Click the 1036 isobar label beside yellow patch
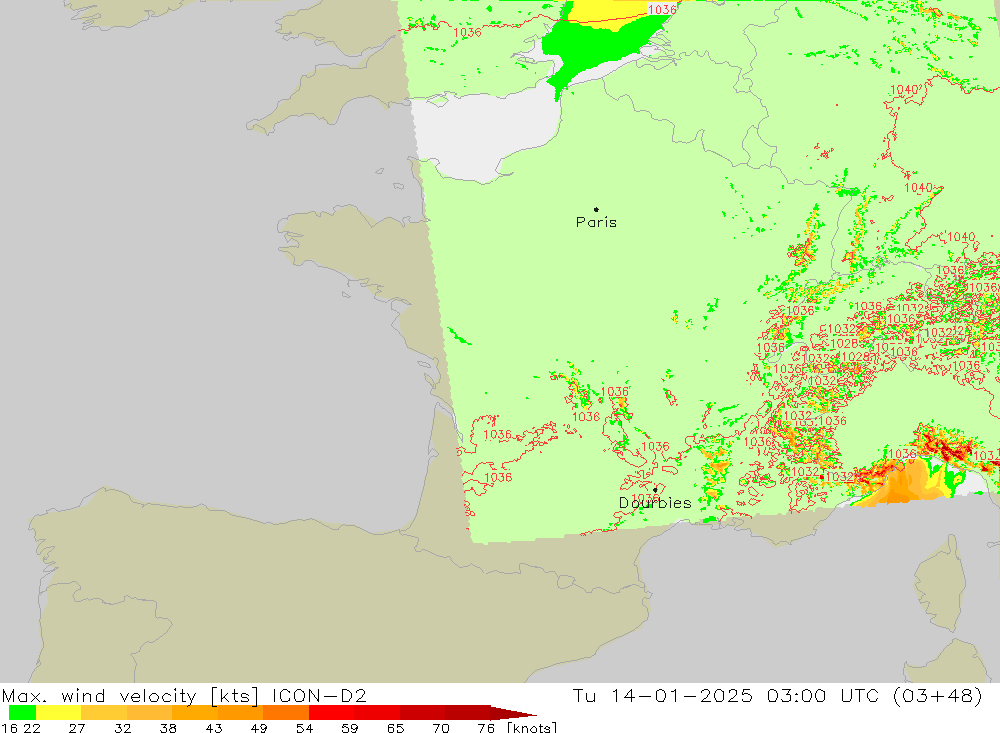The width and height of the screenshot is (1000, 733). (x=661, y=9)
